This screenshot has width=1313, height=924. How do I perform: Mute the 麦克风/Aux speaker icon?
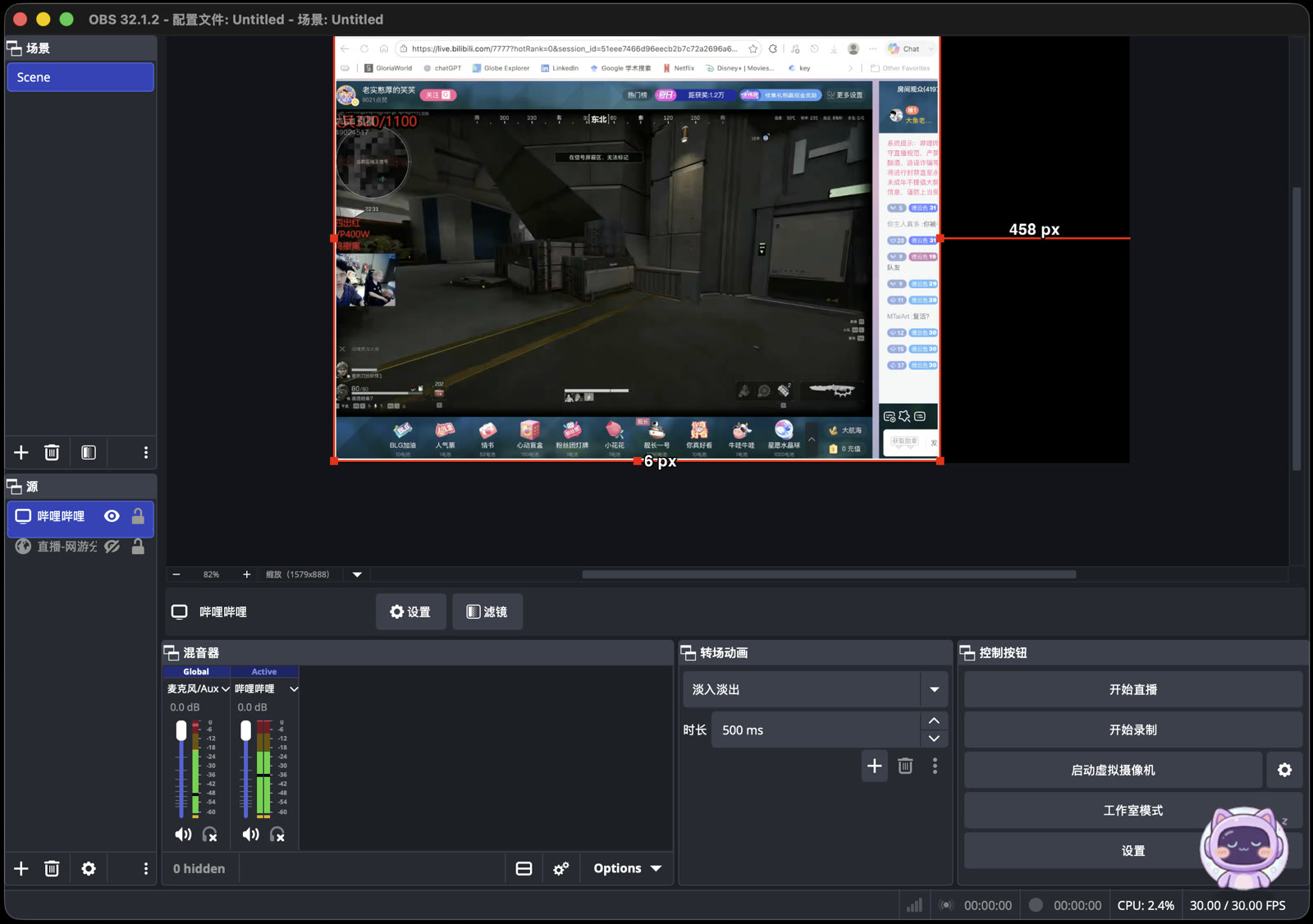point(183,835)
